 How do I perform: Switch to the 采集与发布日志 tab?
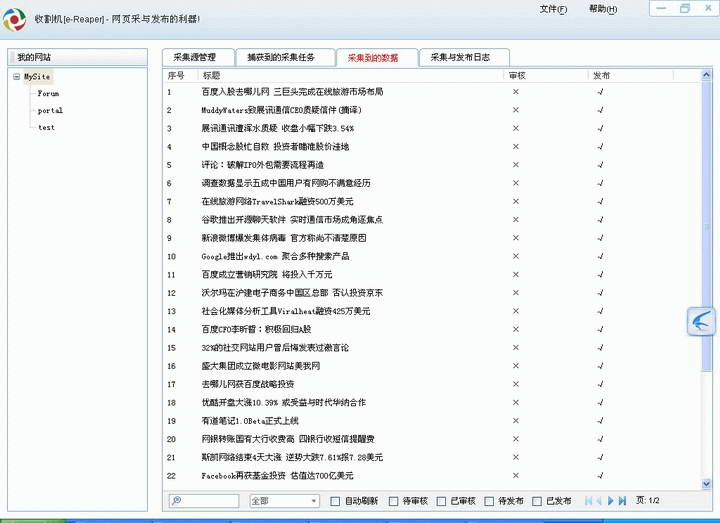464,58
